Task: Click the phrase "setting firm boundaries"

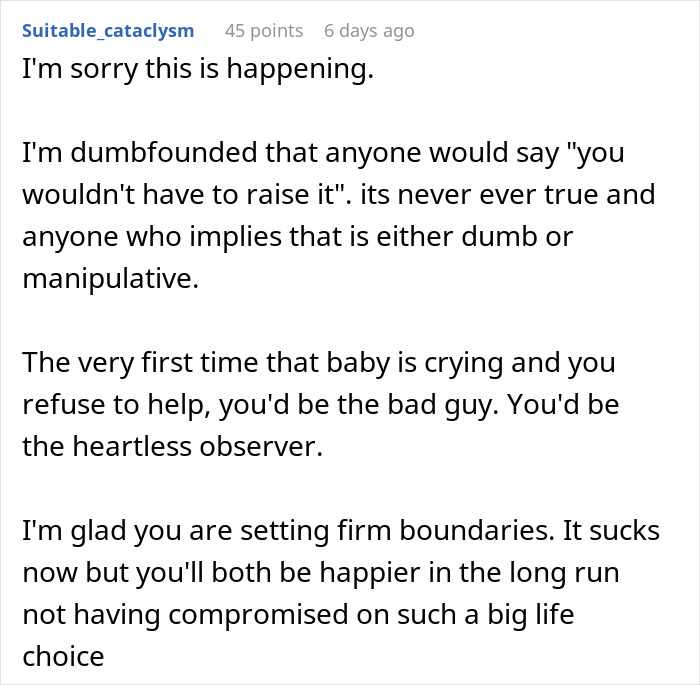Action: 395,530
